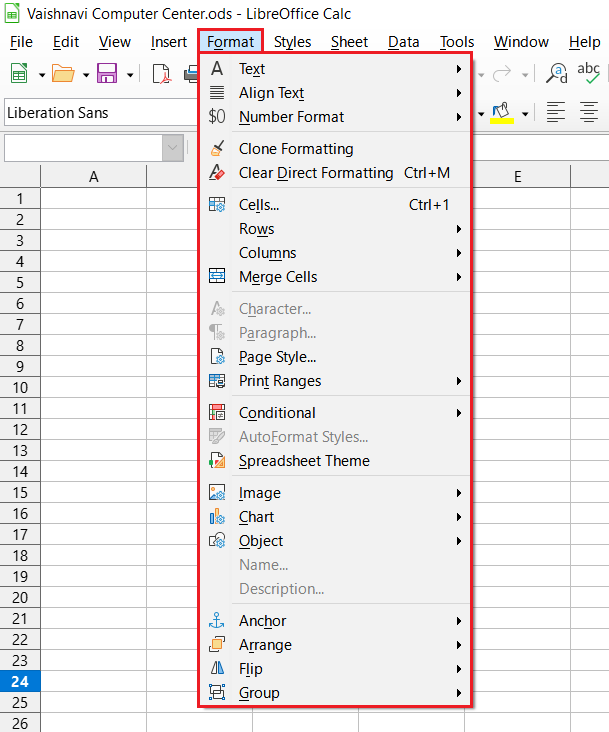This screenshot has height=732, width=609.
Task: Click the Align Left toolbar icon
Action: [x=555, y=113]
